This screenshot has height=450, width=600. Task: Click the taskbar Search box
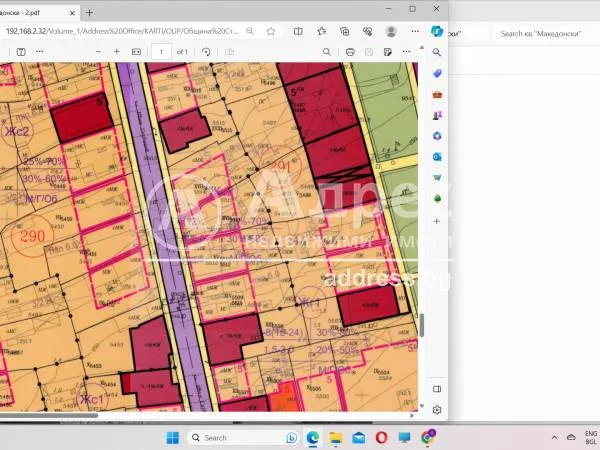point(243,438)
